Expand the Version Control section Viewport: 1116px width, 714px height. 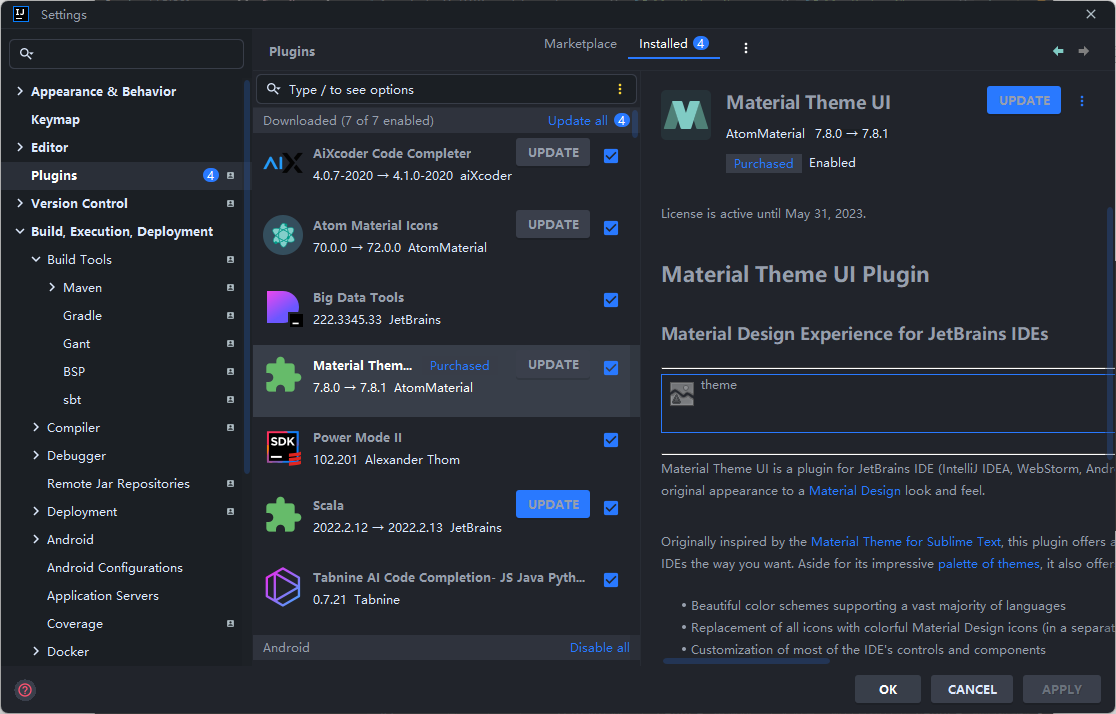click(x=20, y=204)
